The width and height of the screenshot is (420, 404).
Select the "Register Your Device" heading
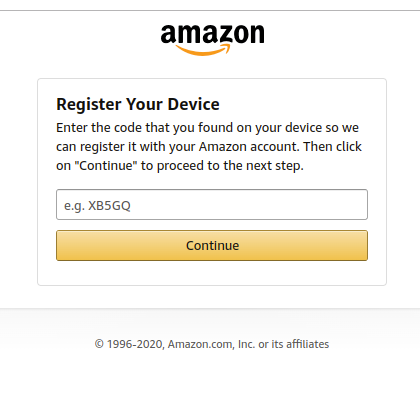pyautogui.click(x=138, y=104)
